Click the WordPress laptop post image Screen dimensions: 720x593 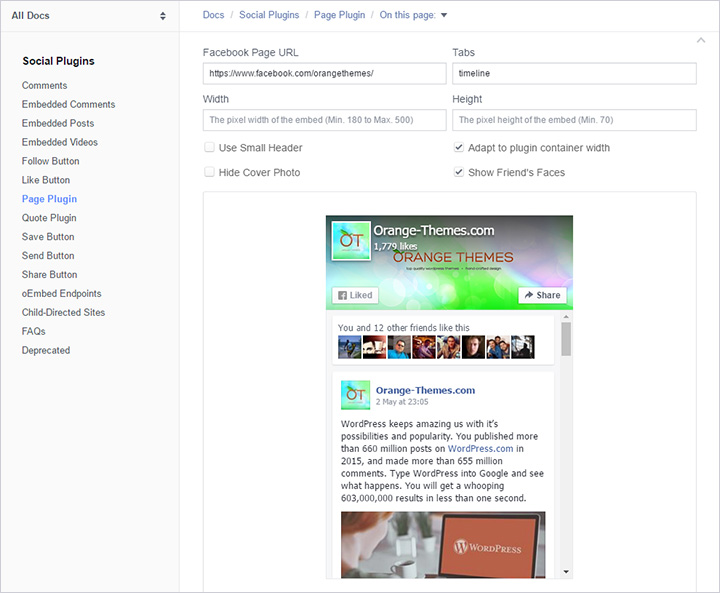443,545
